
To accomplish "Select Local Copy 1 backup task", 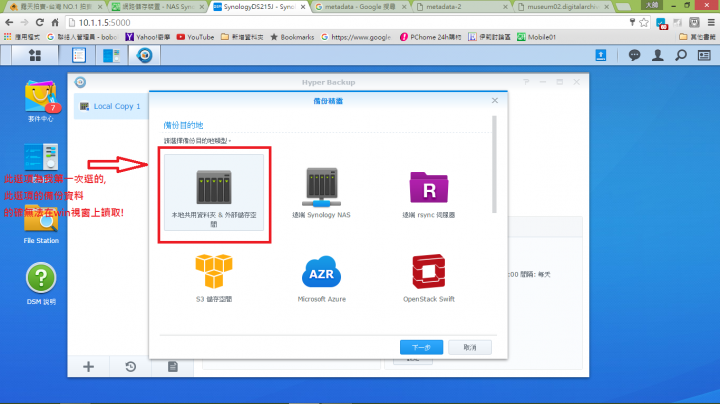I will click(111, 107).
